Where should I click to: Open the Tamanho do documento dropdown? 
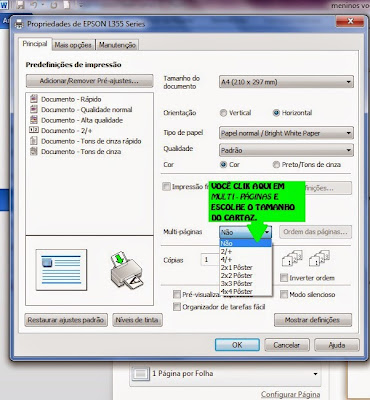tap(286, 82)
